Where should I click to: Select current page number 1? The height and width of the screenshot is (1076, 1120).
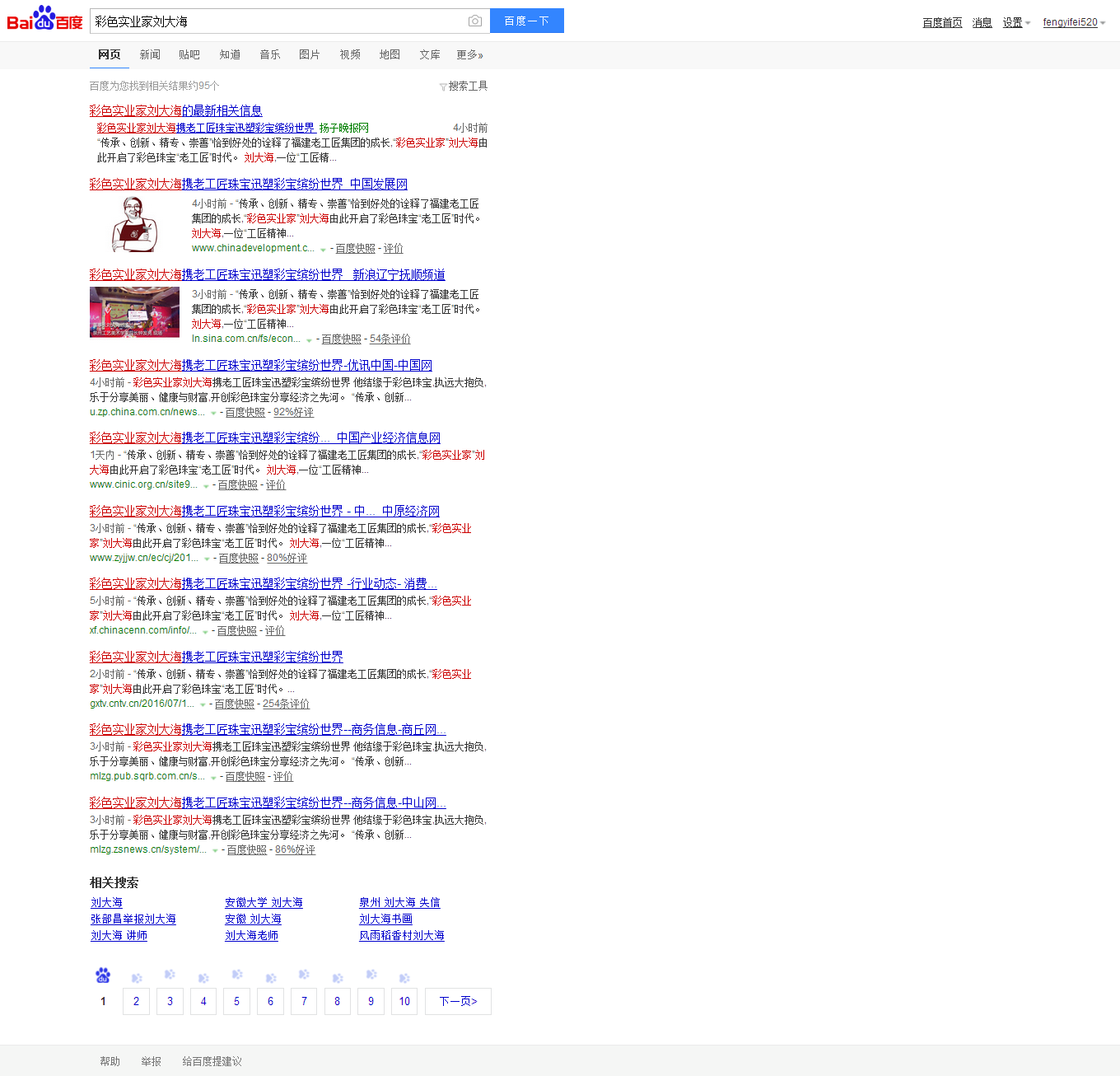(103, 1001)
